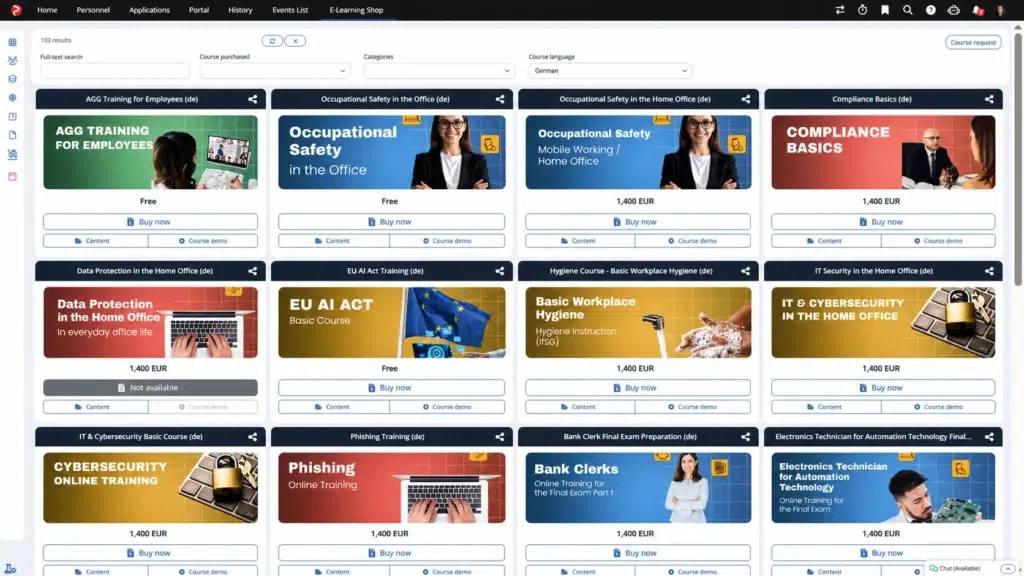Click the page vertical scrollbar
The width and height of the screenshot is (1024, 576).
(1017, 157)
